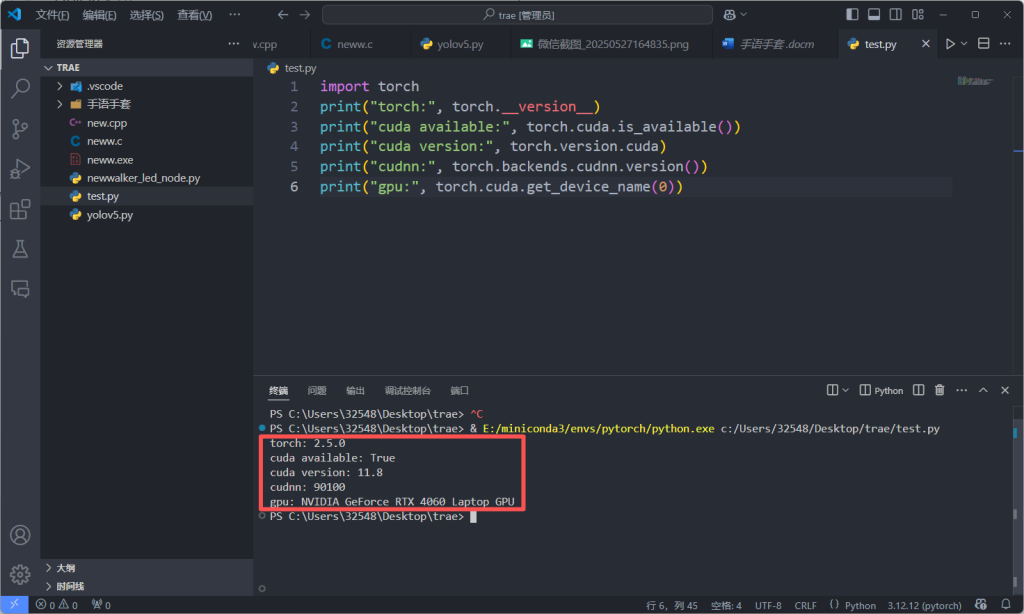Kill terminal with the trash icon
1024x614 pixels.
939,390
